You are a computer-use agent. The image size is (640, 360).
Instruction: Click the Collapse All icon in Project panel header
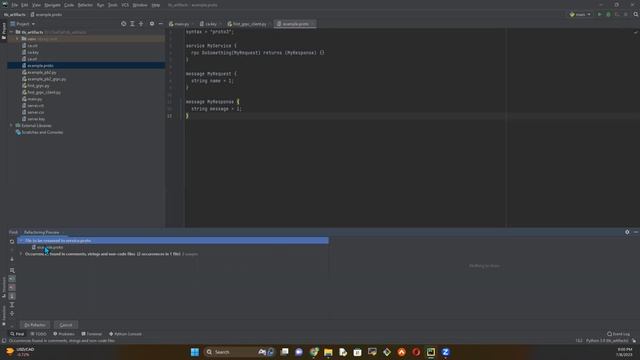141,24
